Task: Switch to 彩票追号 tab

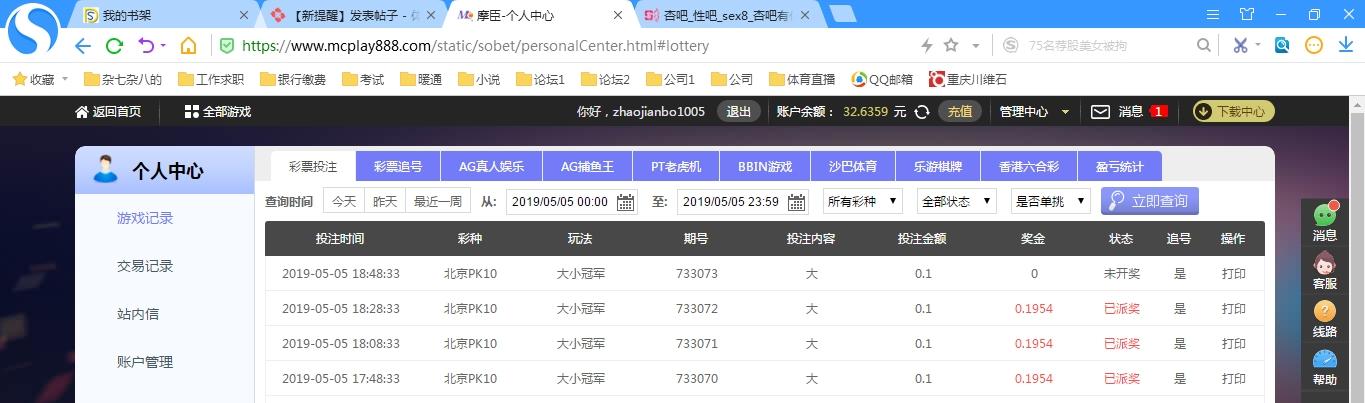Action: pyautogui.click(x=398, y=167)
